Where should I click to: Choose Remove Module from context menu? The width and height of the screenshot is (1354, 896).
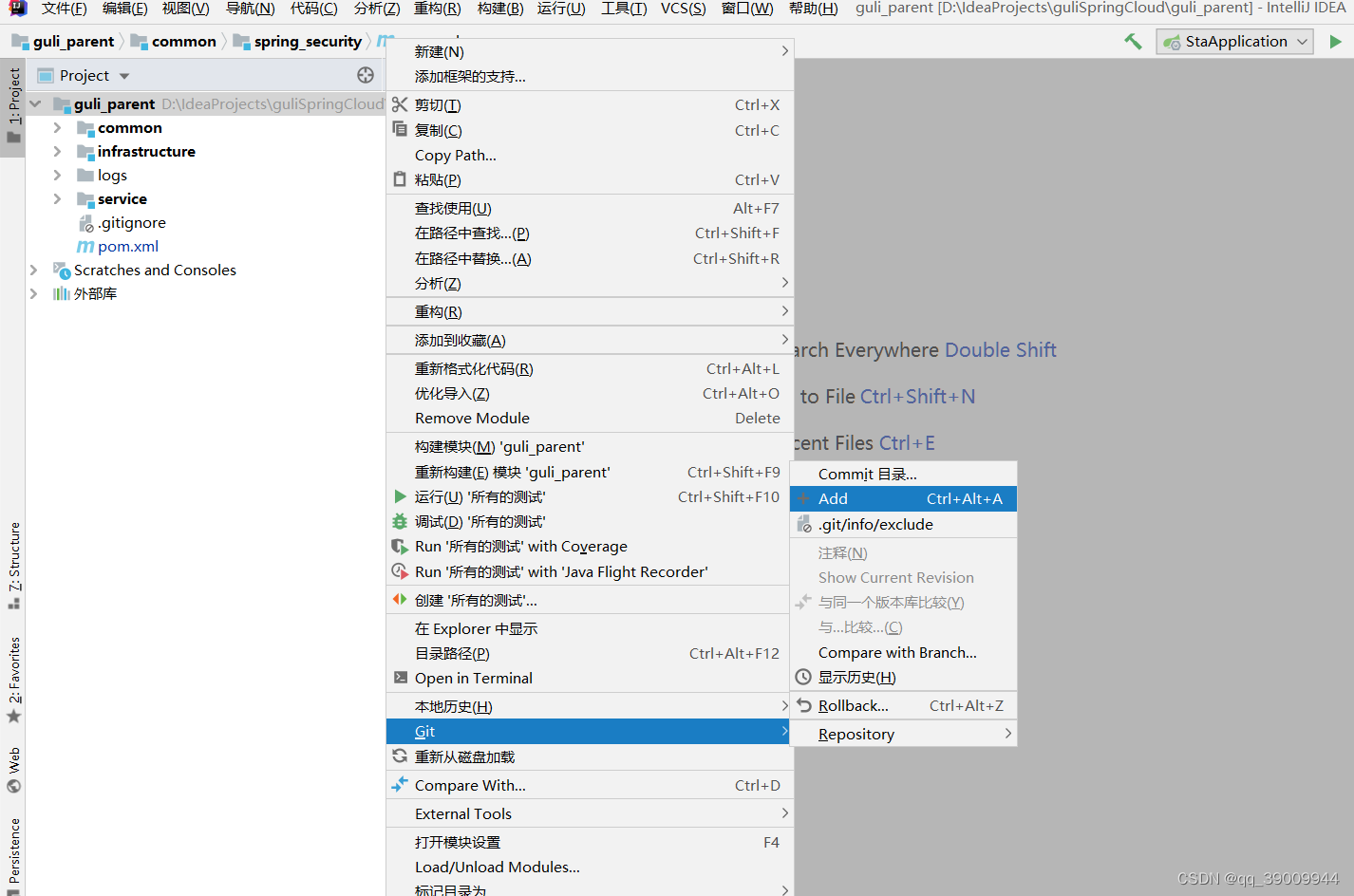(x=590, y=418)
